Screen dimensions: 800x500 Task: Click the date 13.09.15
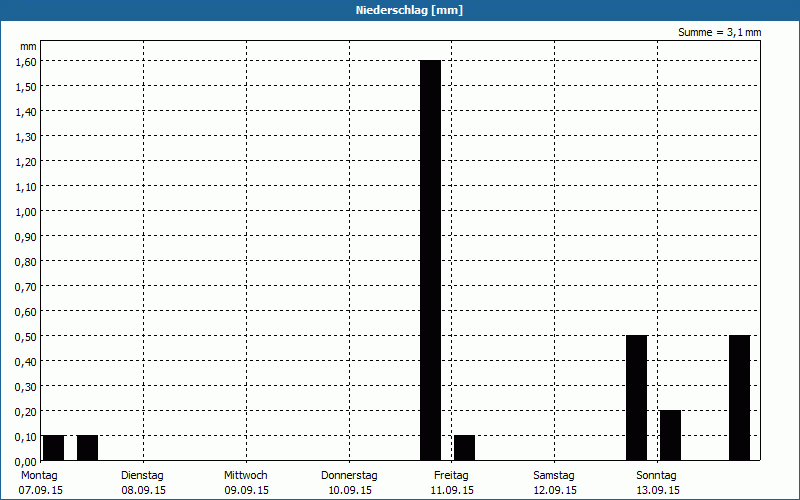(658, 490)
